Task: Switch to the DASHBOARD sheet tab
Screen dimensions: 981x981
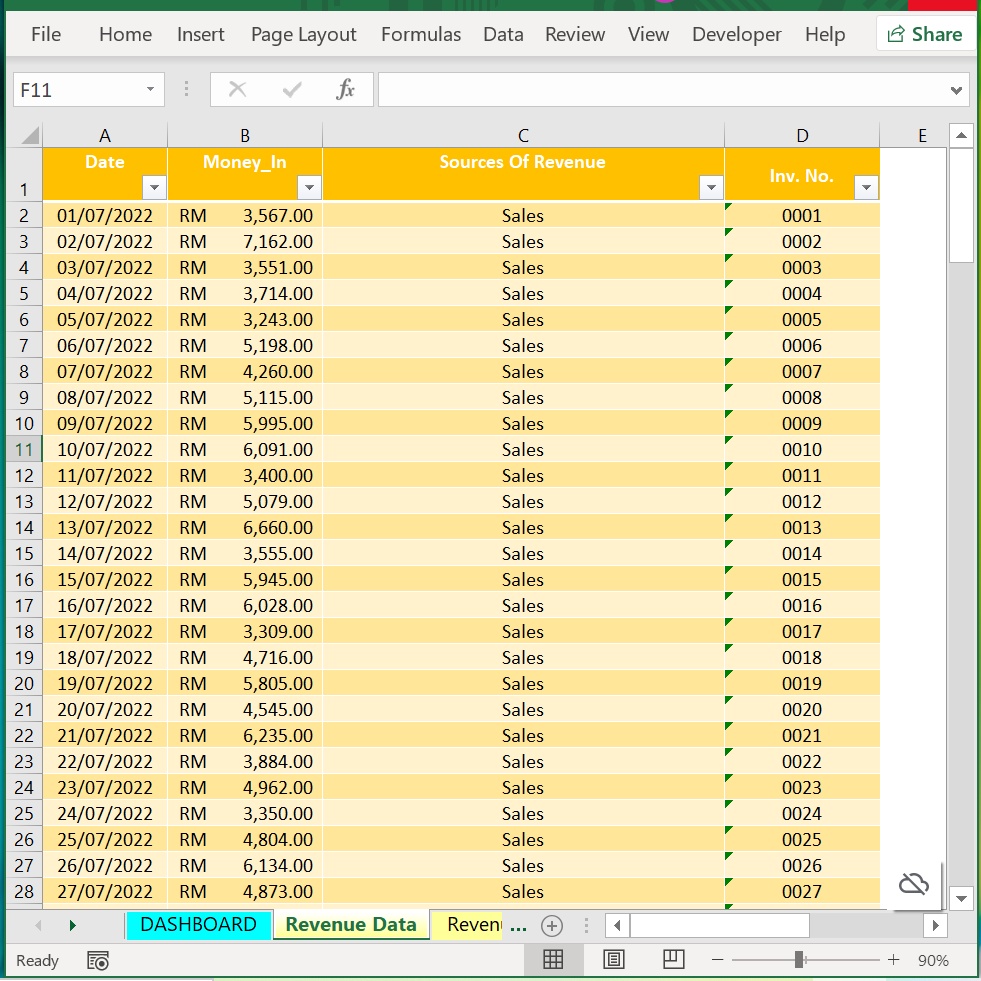Action: click(x=198, y=925)
